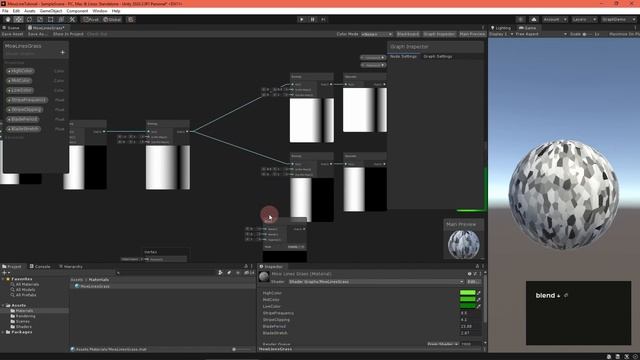This screenshot has width=640, height=360.
Task: Lock the Project panel
Action: click(246, 266)
